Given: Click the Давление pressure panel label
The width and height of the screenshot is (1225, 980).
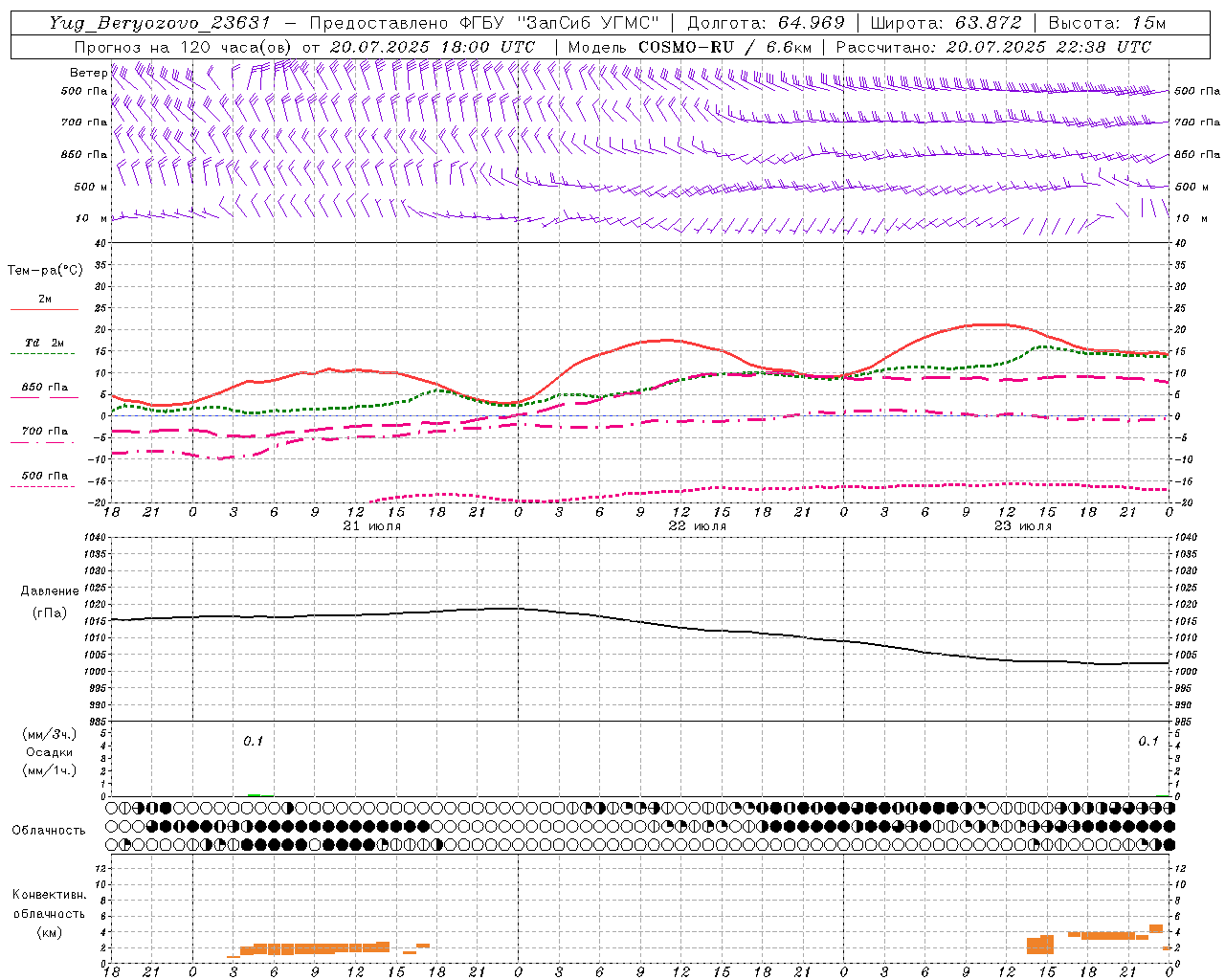Looking at the screenshot, I should click(50, 591).
